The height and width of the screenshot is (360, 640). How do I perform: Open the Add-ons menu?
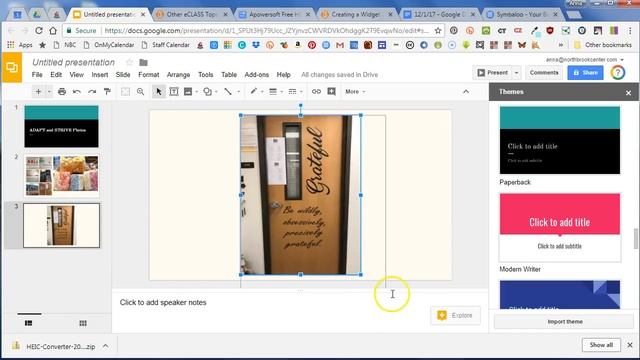pos(256,75)
